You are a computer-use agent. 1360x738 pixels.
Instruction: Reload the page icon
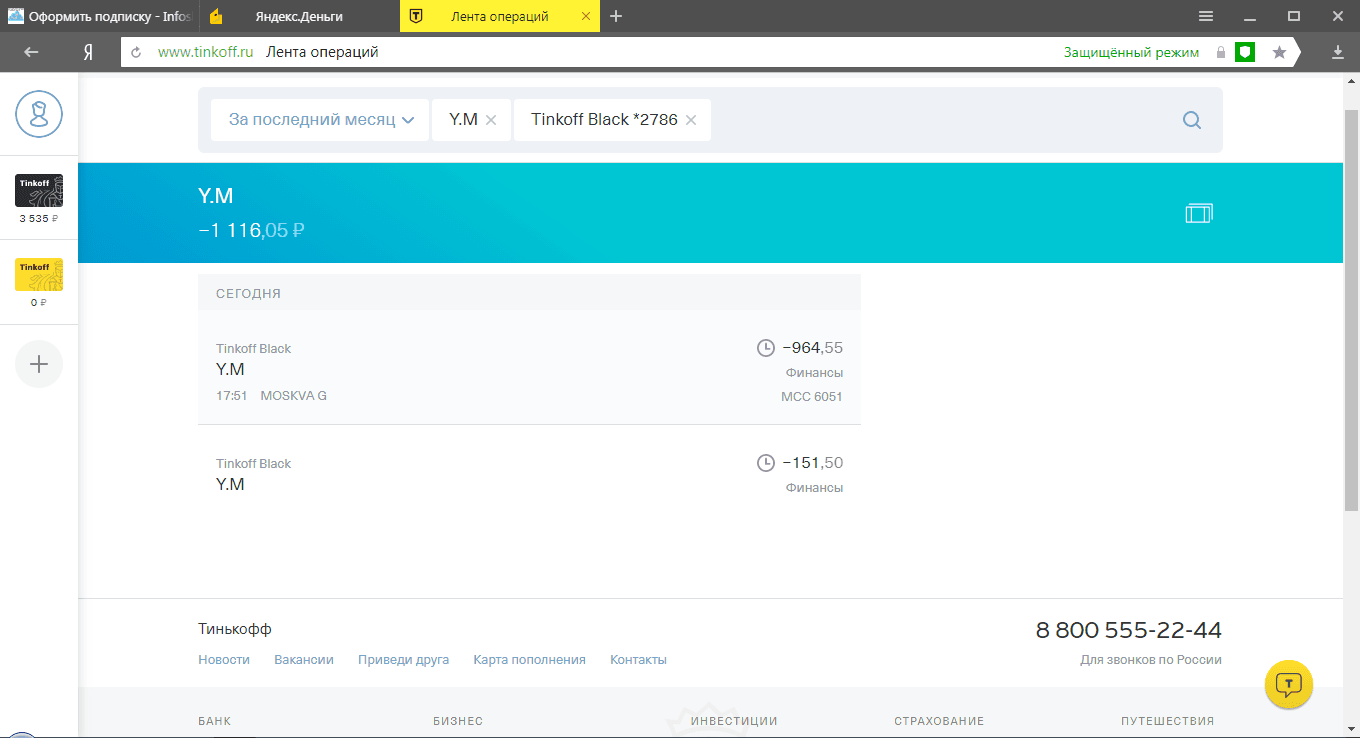(x=136, y=52)
